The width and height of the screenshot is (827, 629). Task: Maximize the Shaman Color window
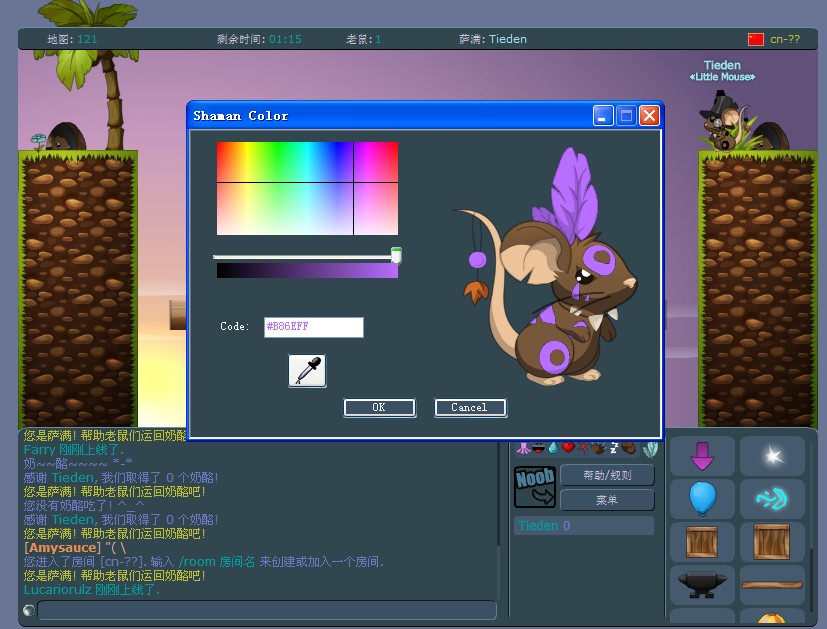626,115
